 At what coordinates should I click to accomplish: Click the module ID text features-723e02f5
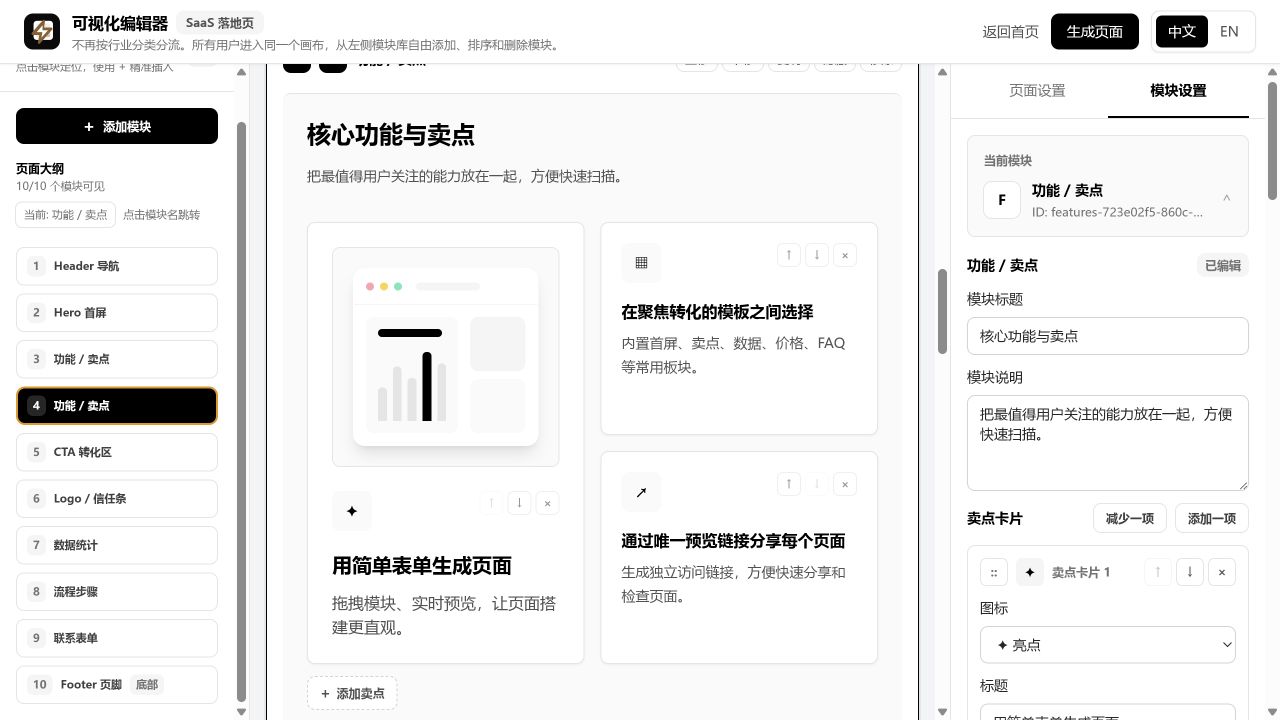pos(1117,212)
